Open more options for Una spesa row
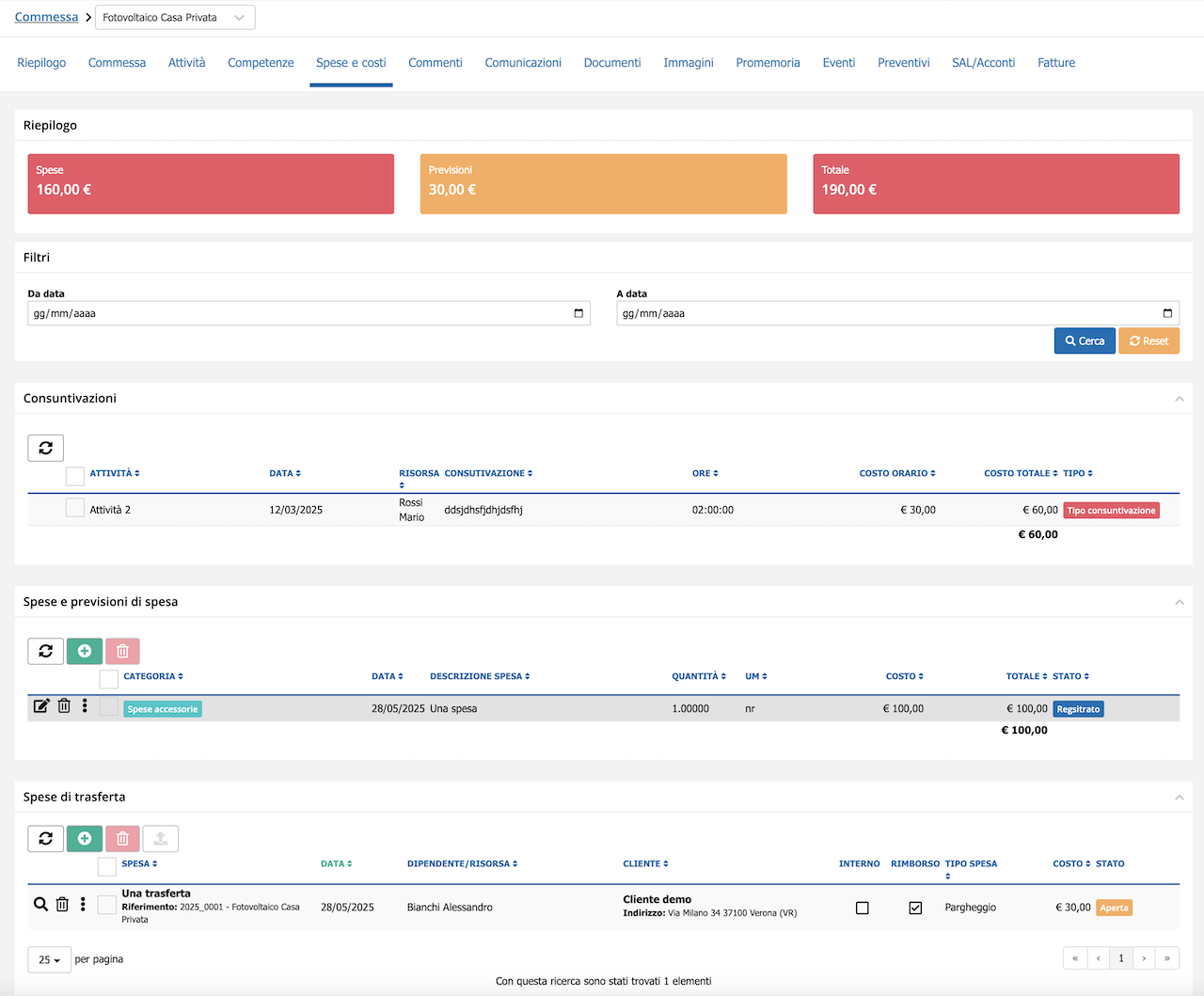Image resolution: width=1204 pixels, height=996 pixels. coord(85,705)
